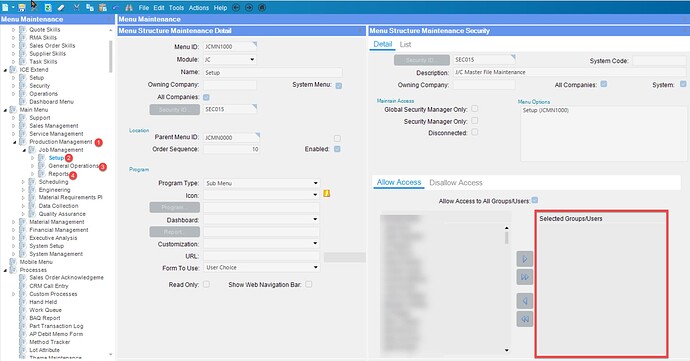Click the folder icon beside Processes
The height and width of the screenshot is (361, 690).
tap(13, 270)
